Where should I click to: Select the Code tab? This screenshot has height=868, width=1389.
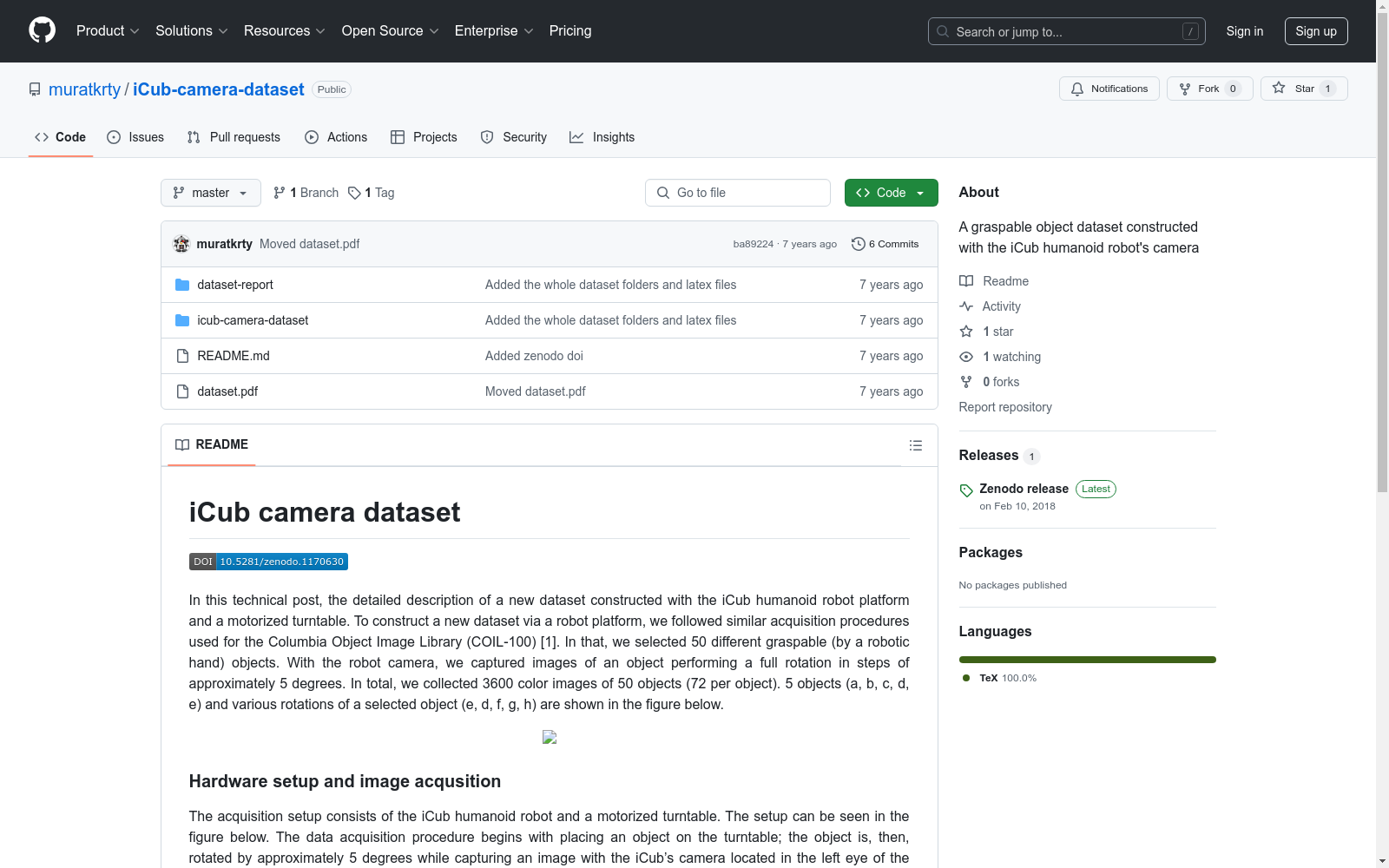coord(60,137)
